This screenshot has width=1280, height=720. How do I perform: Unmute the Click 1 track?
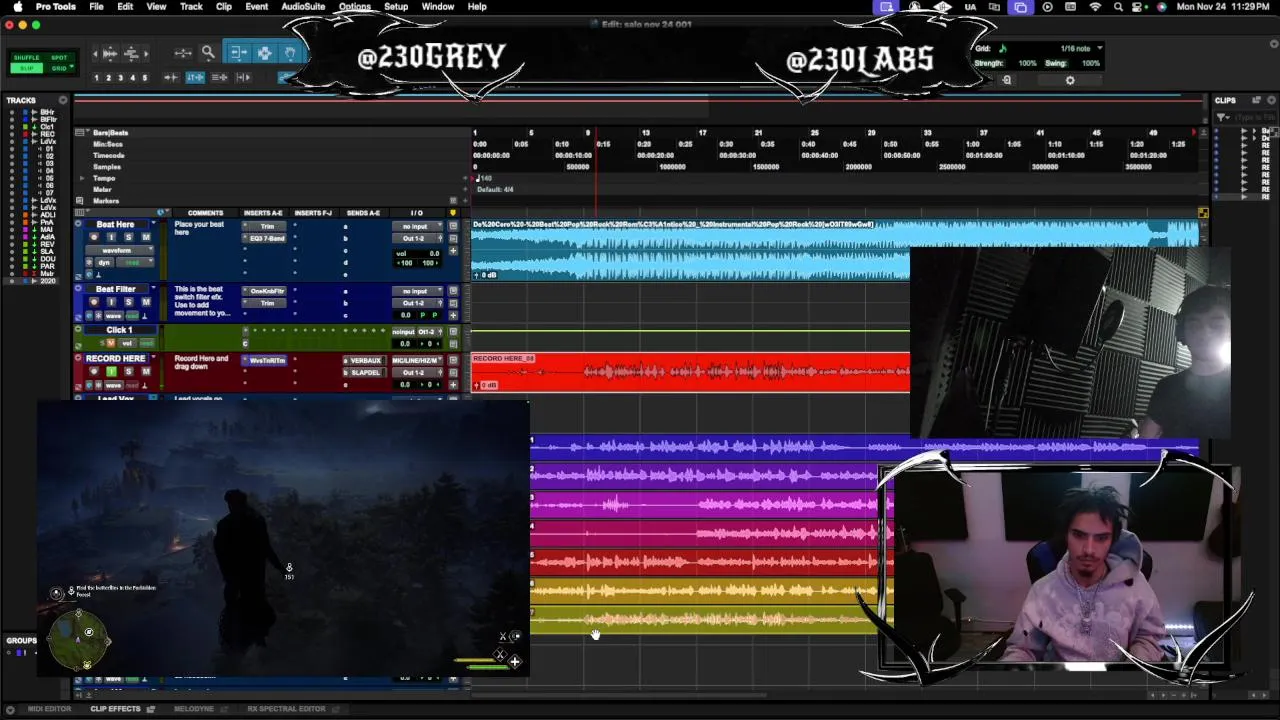coord(110,343)
